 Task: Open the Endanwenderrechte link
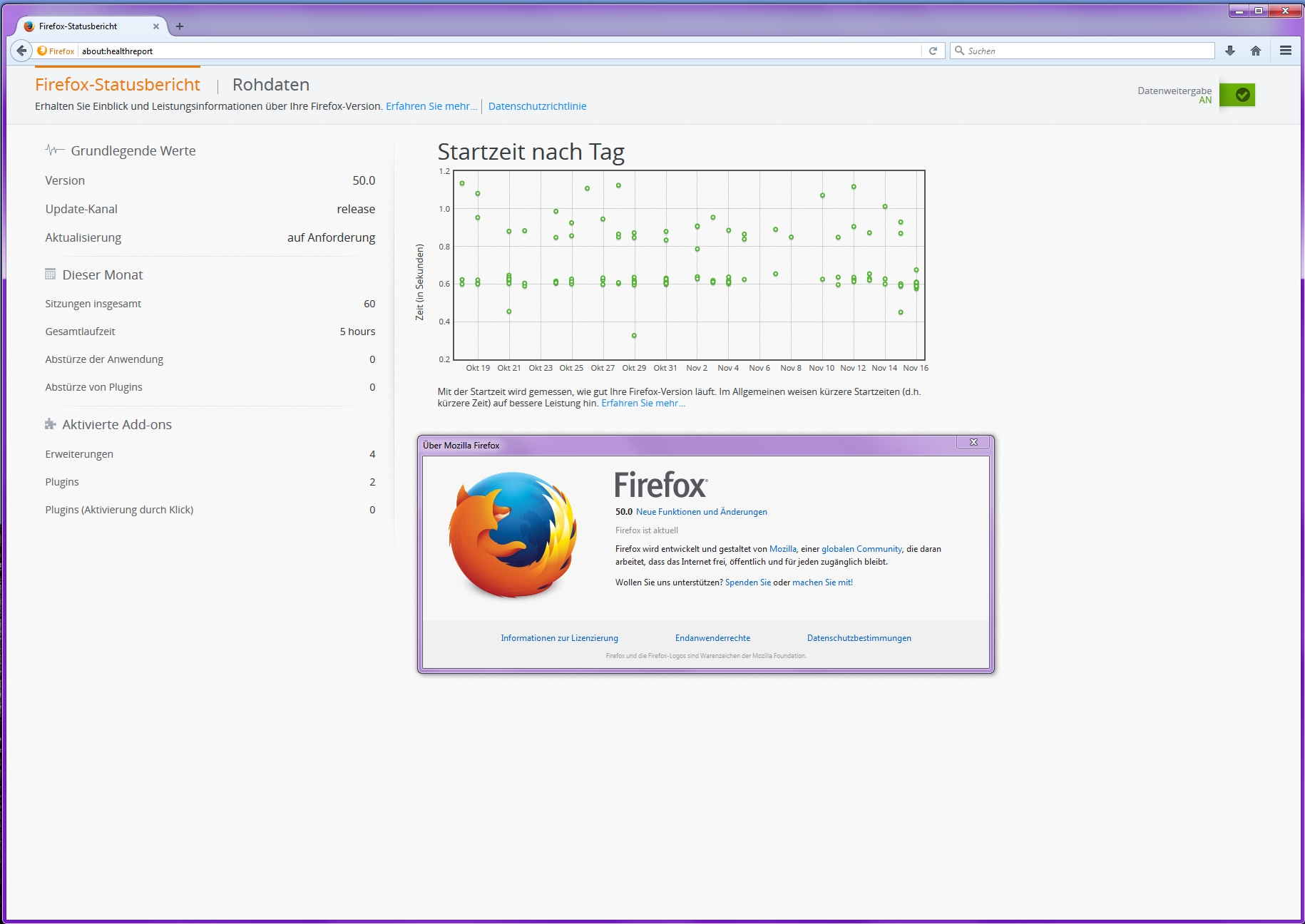point(712,638)
